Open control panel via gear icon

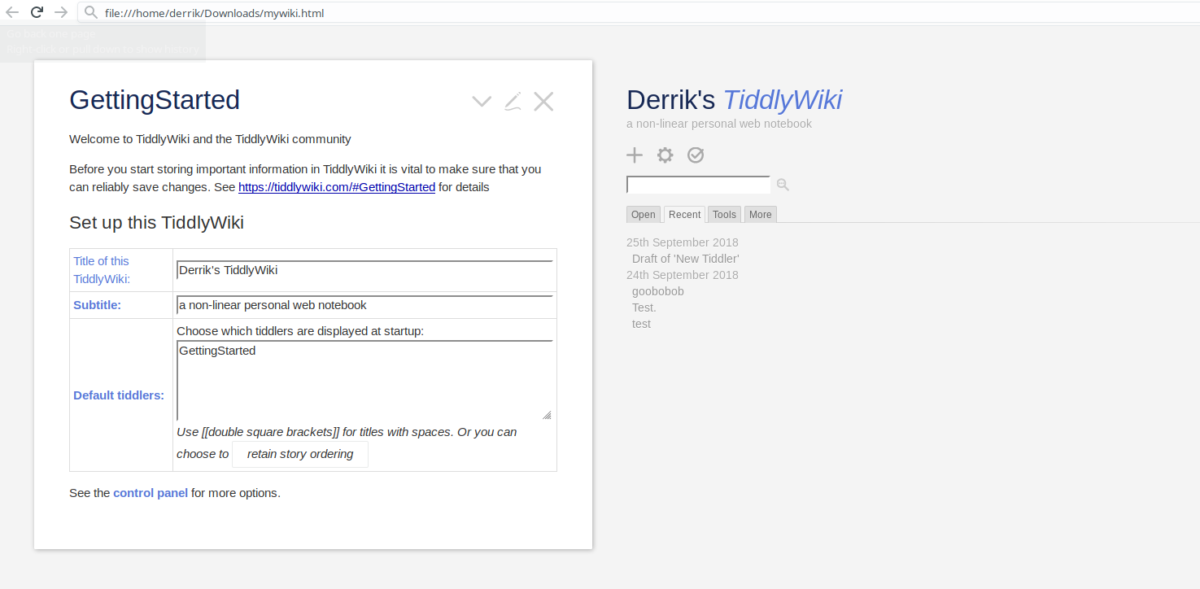pos(665,155)
